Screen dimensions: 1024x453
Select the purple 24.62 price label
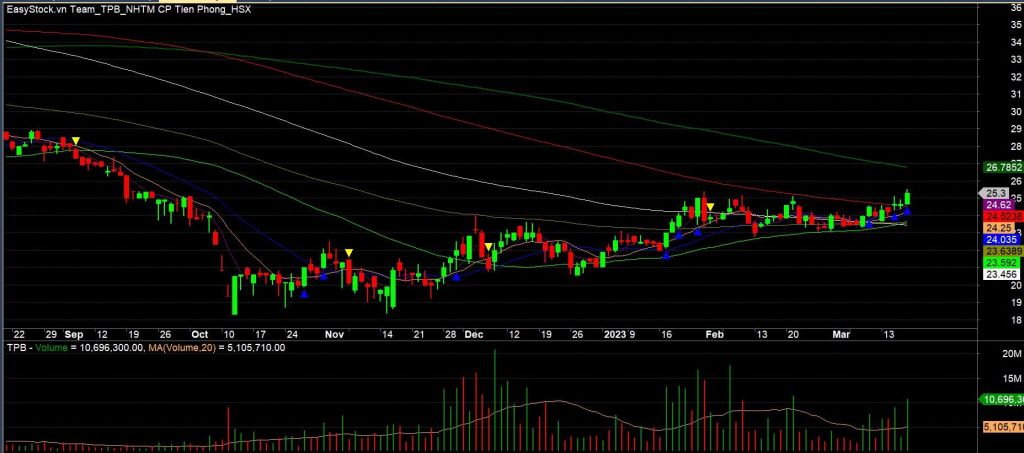997,205
